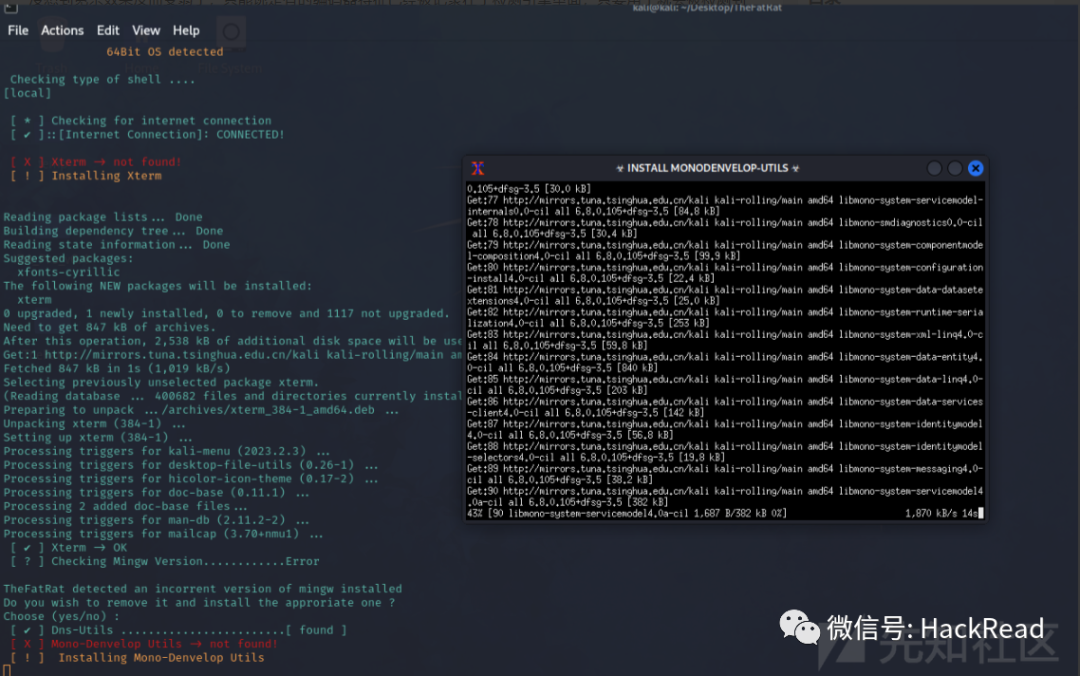Viewport: 1080px width, 676px height.
Task: Click red 'Xterm -> not found!' line
Action: (x=96, y=162)
